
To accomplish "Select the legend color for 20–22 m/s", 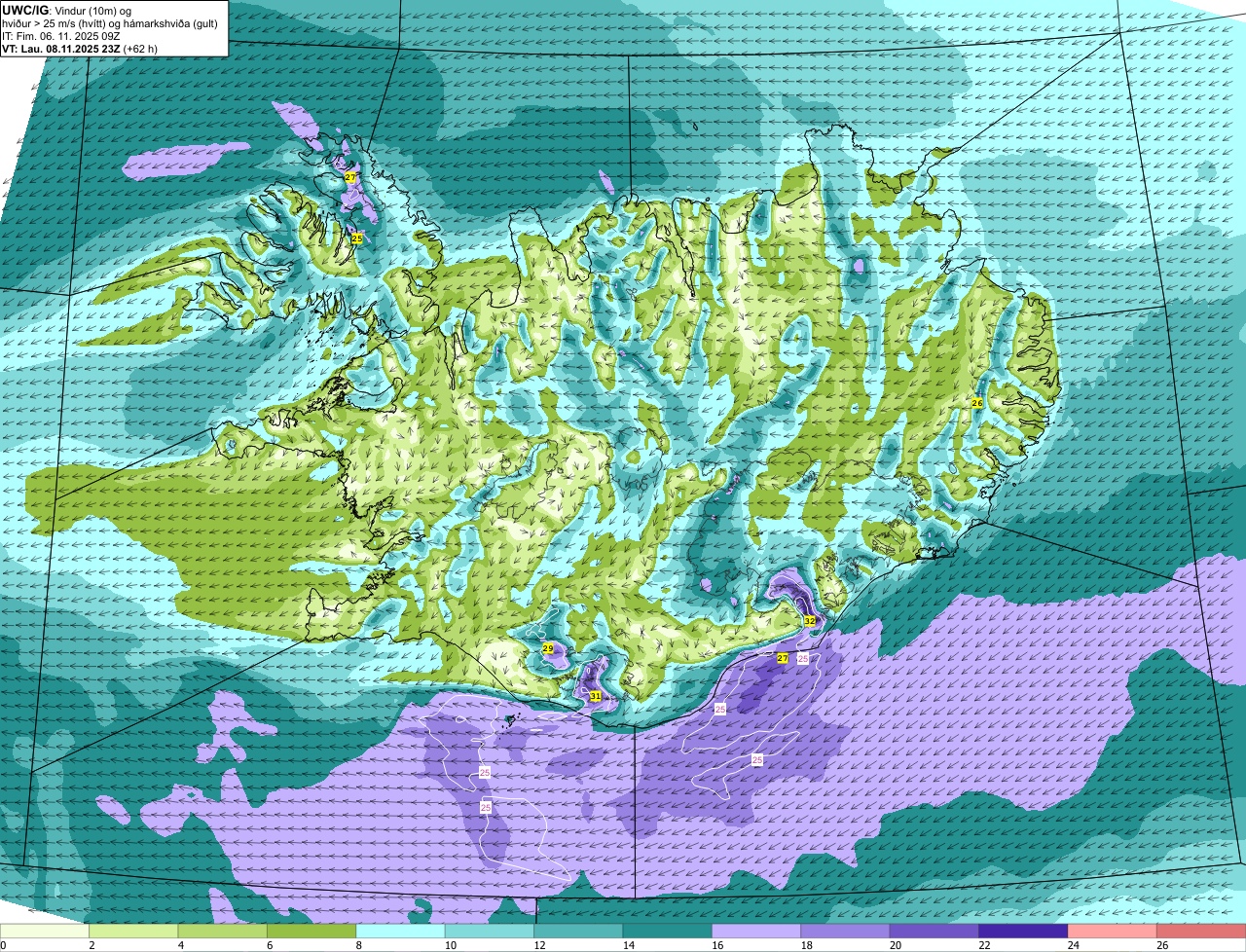I will pos(934,932).
